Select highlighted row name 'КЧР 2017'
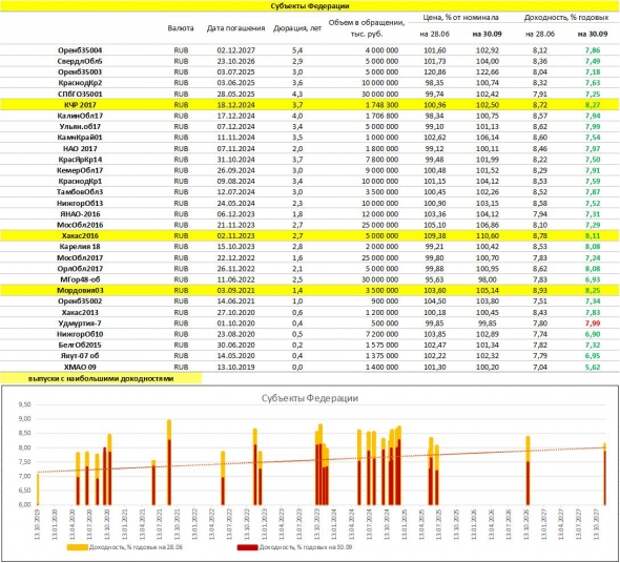Screen dimensions: 620x563 80,105
